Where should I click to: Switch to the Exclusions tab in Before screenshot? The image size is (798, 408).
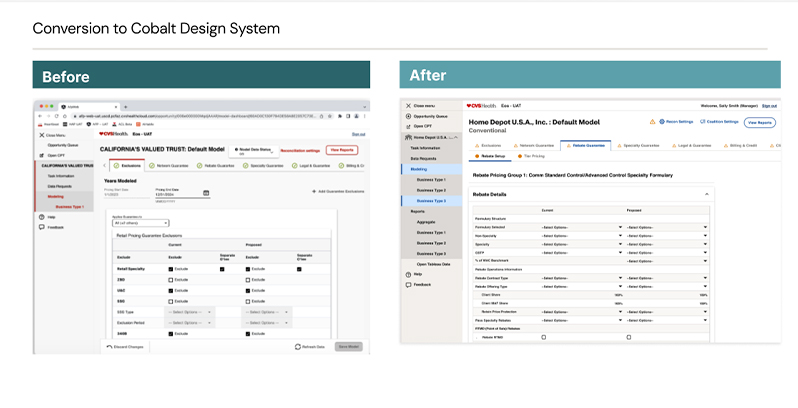pyautogui.click(x=127, y=166)
